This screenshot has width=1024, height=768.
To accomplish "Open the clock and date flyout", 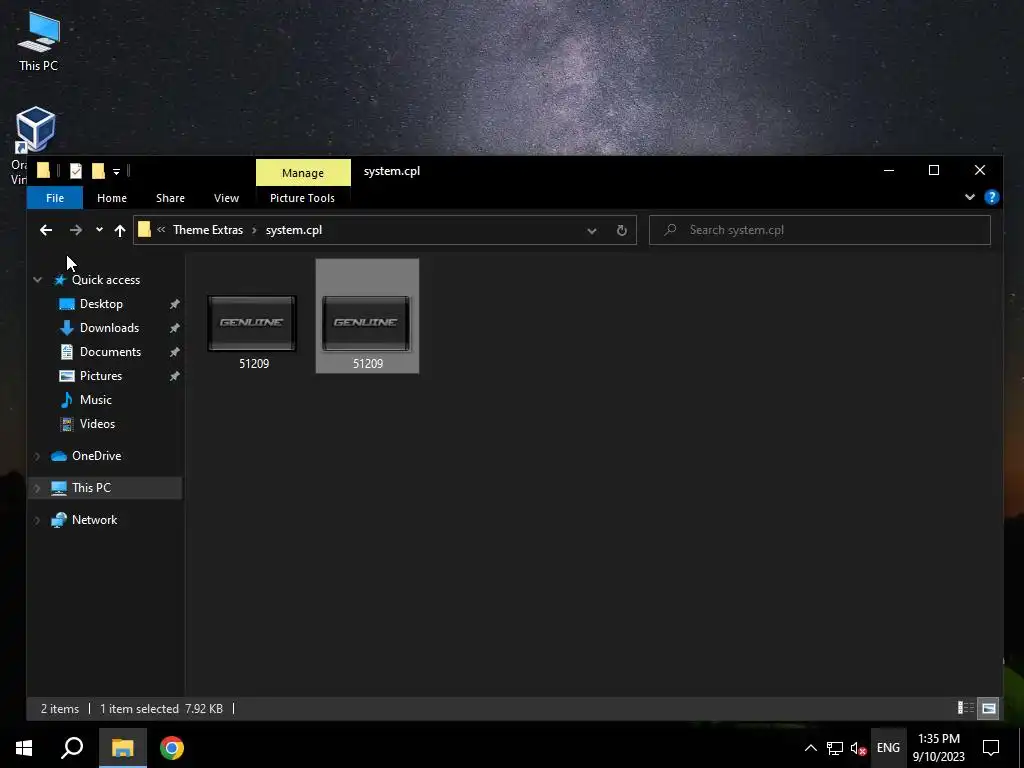I will coord(938,748).
